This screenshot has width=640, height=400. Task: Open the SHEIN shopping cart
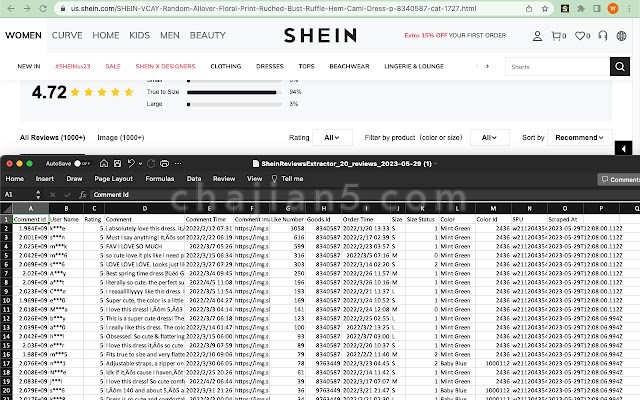(x=558, y=36)
